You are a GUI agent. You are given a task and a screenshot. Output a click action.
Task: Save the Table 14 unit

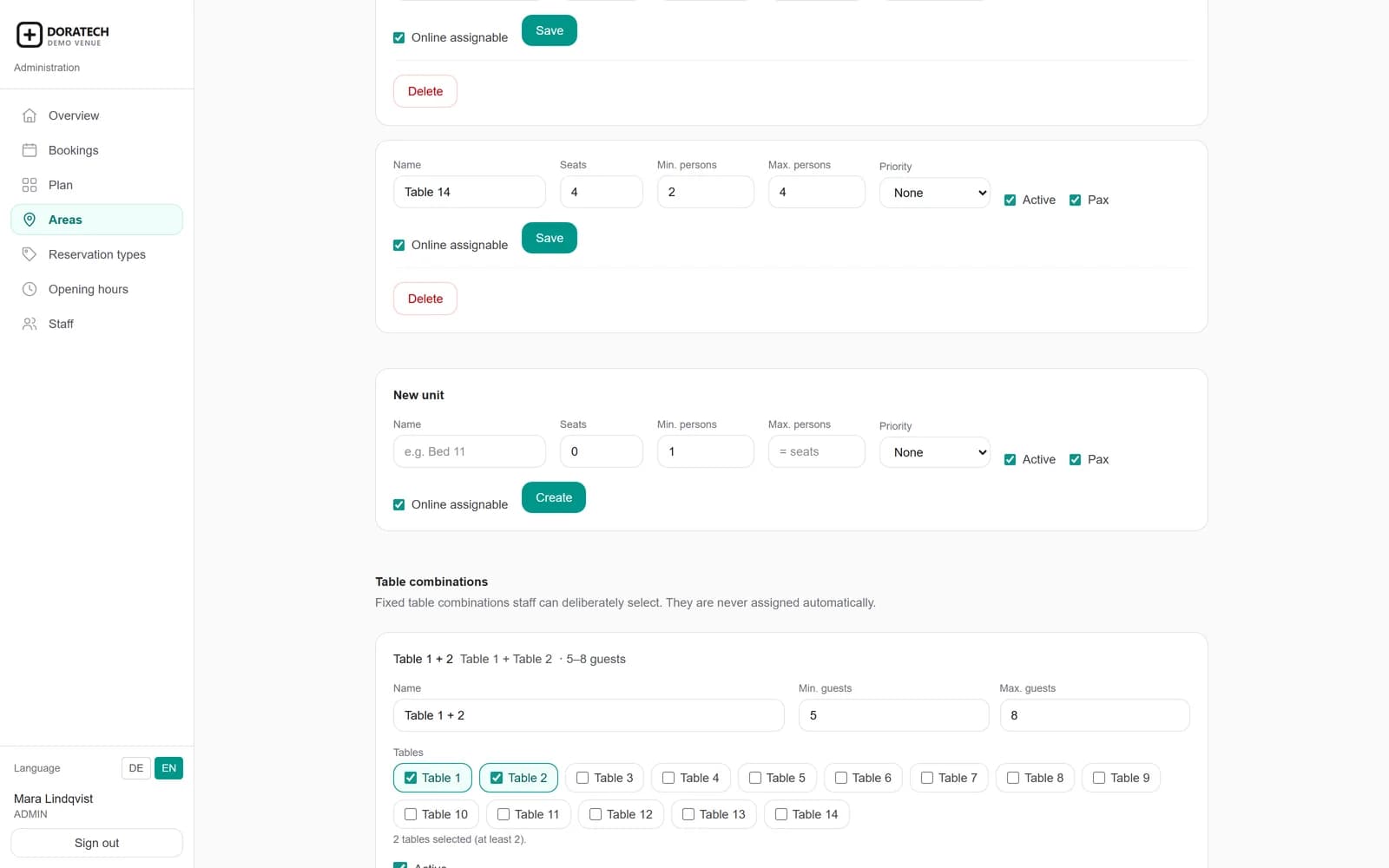[550, 238]
